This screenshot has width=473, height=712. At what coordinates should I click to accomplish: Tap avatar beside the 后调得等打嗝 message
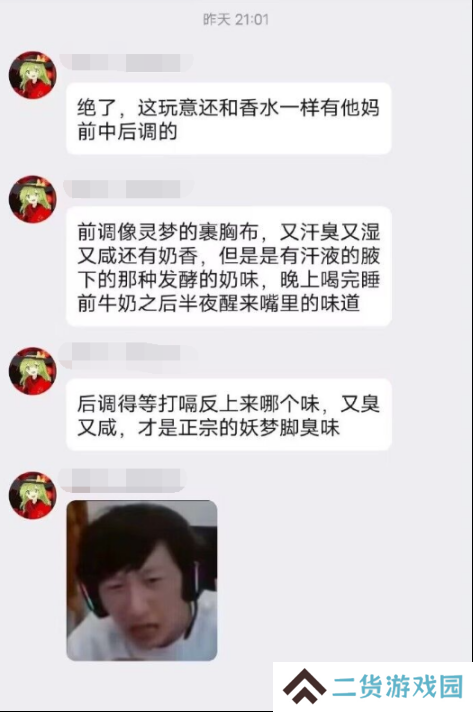click(x=33, y=371)
